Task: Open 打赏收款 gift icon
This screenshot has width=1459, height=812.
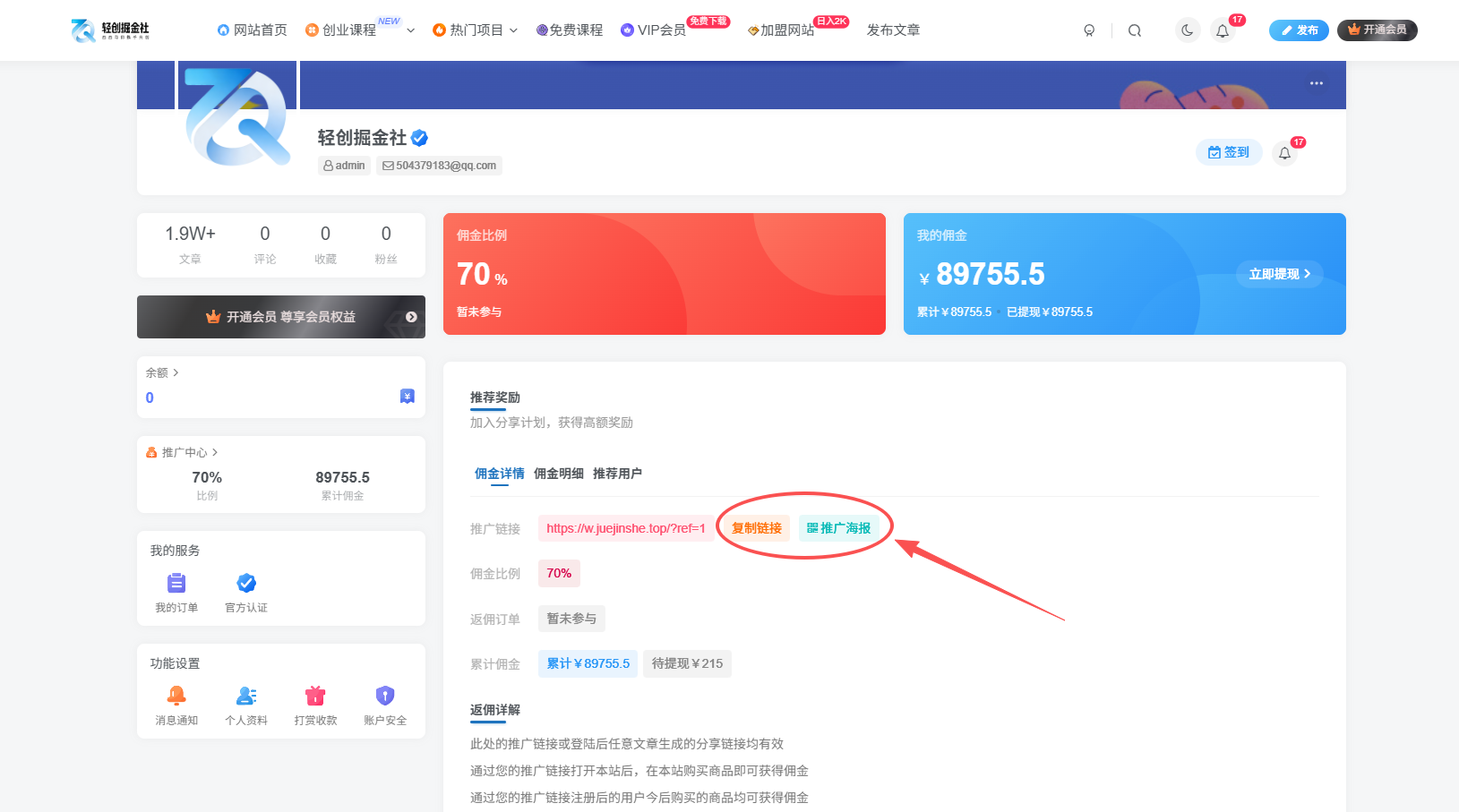Action: [315, 696]
